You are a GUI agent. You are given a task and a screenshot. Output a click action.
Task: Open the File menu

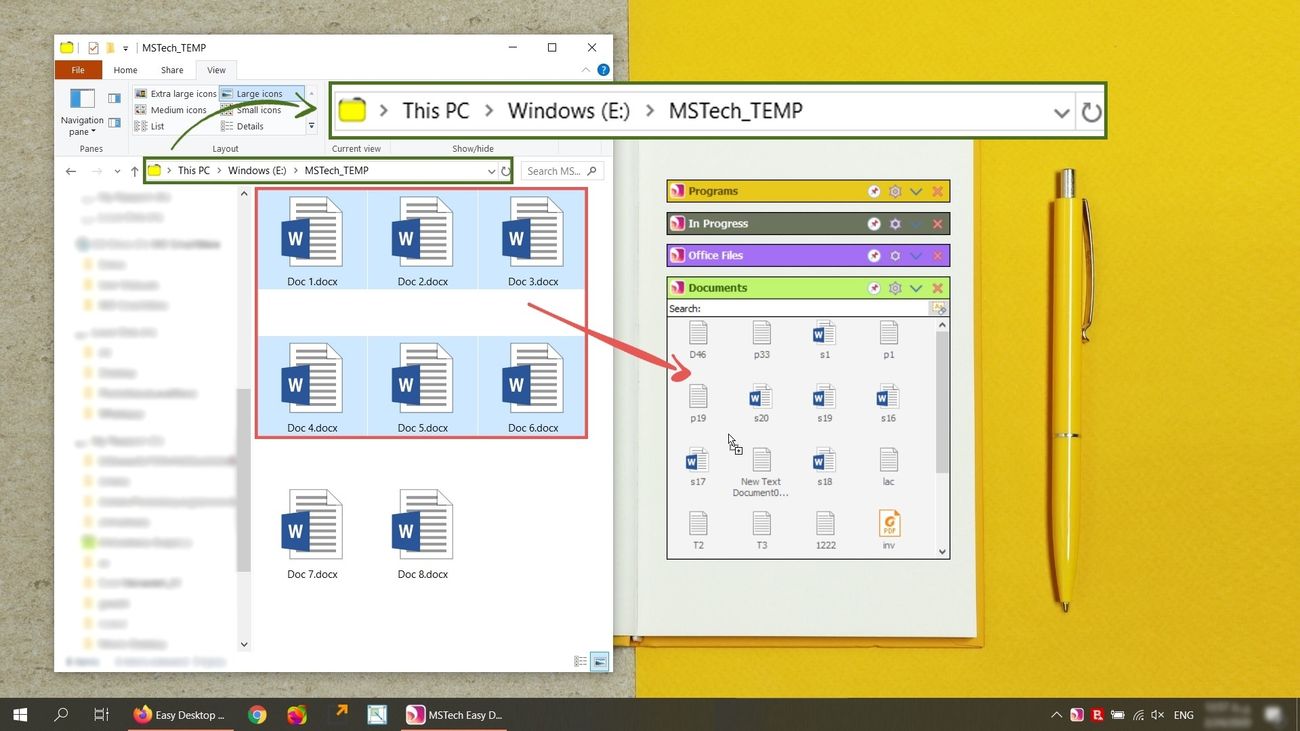pos(78,70)
